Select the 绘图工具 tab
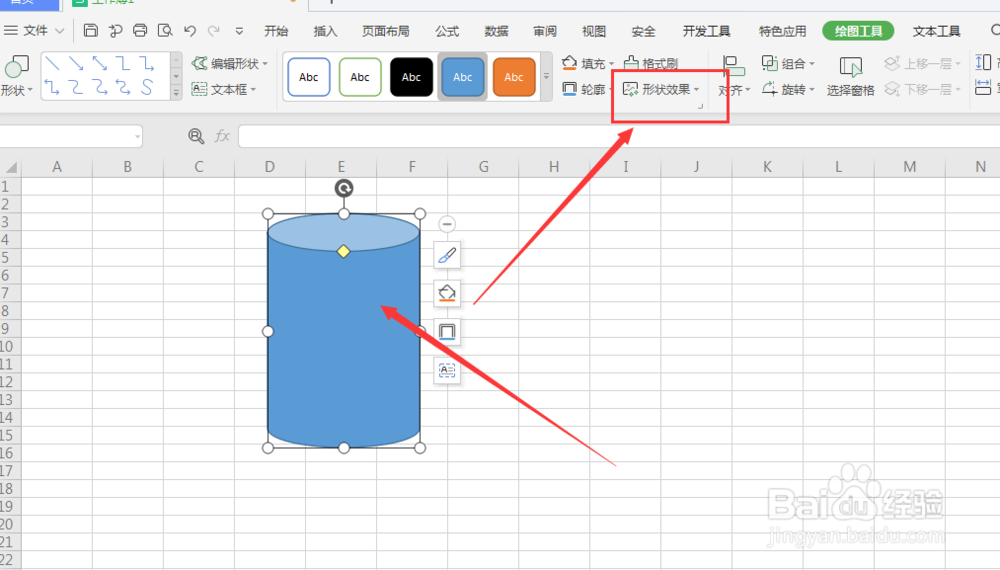Image resolution: width=1000 pixels, height=570 pixels. tap(858, 31)
